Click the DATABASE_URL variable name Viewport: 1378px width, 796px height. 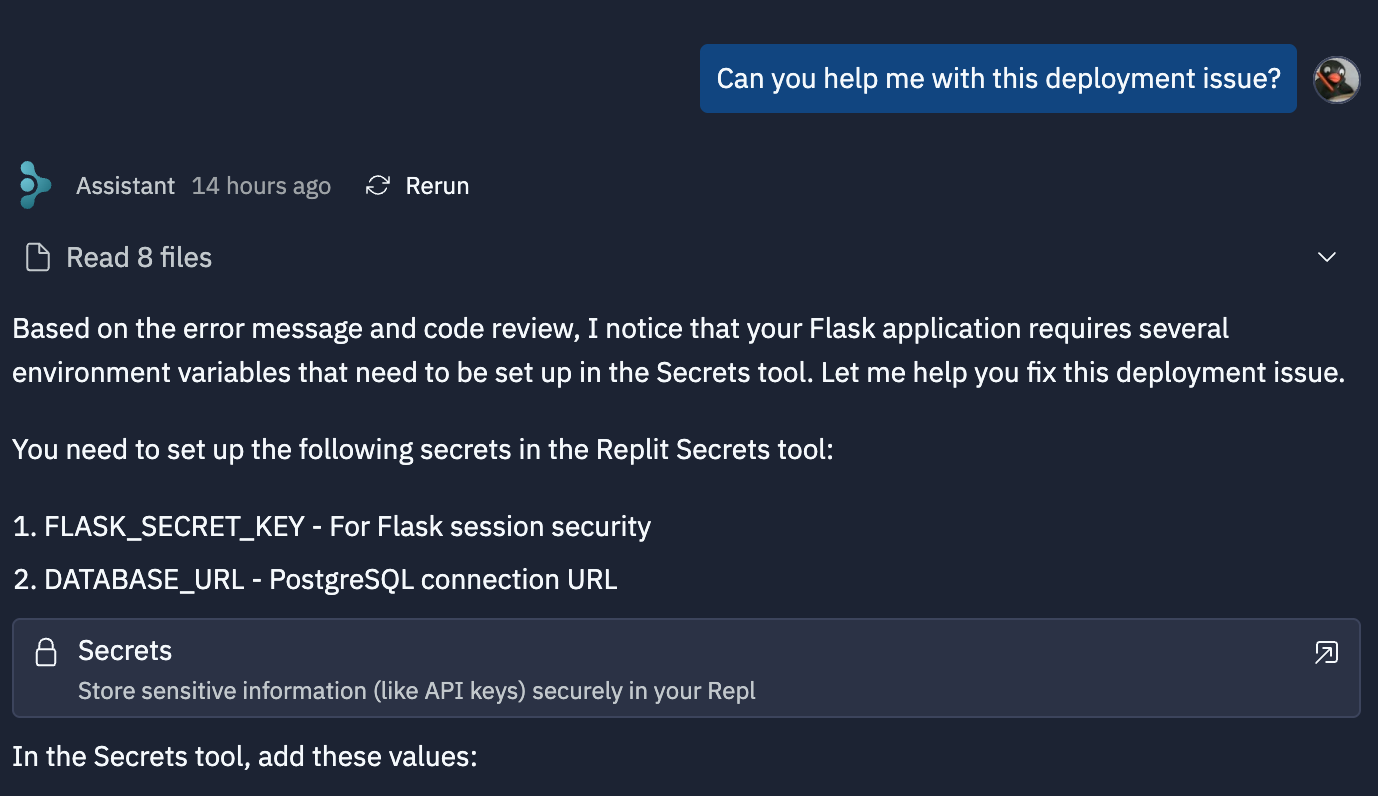tap(144, 579)
